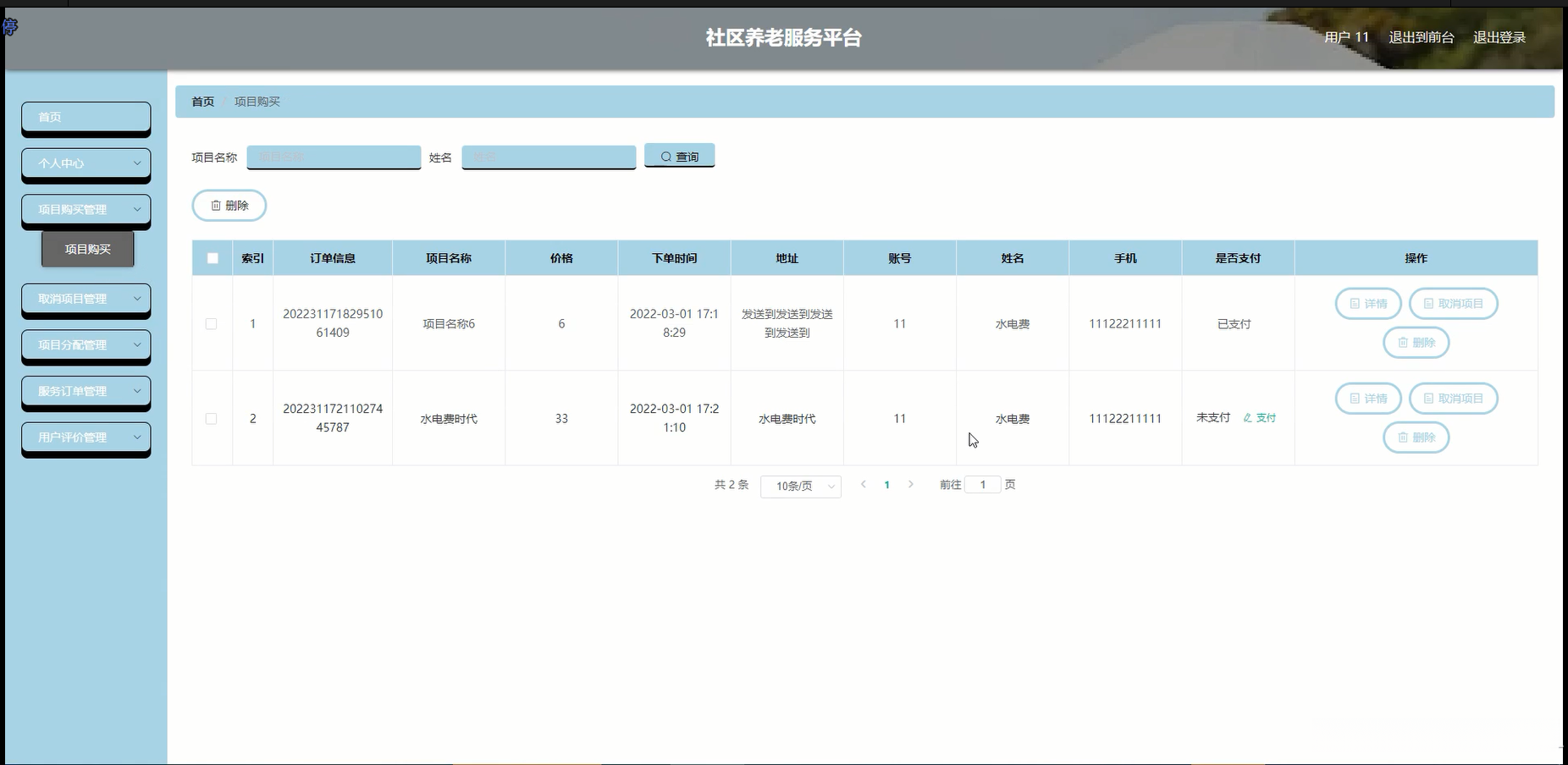The image size is (1568, 765).
Task: Click the price cell showing 6
Action: point(561,324)
